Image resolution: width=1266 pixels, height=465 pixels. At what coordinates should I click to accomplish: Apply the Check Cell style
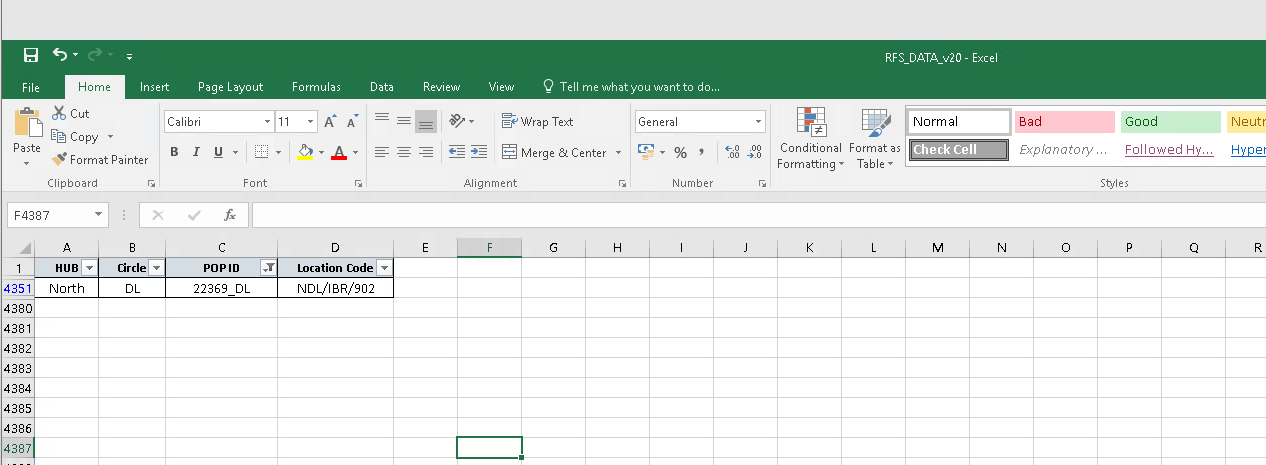point(959,150)
